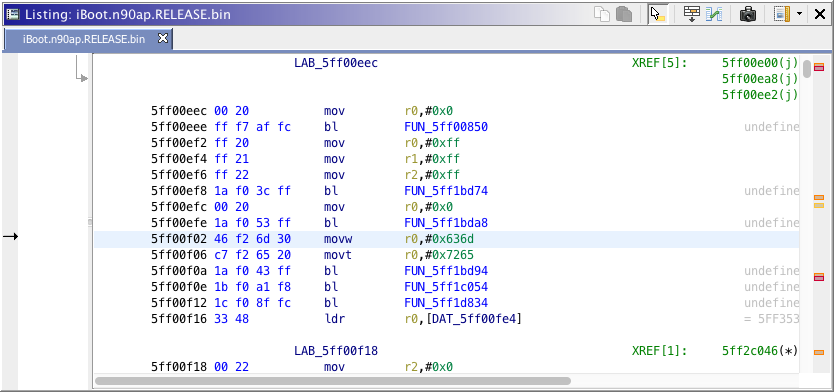Click the movw mnemonic

click(x=338, y=239)
